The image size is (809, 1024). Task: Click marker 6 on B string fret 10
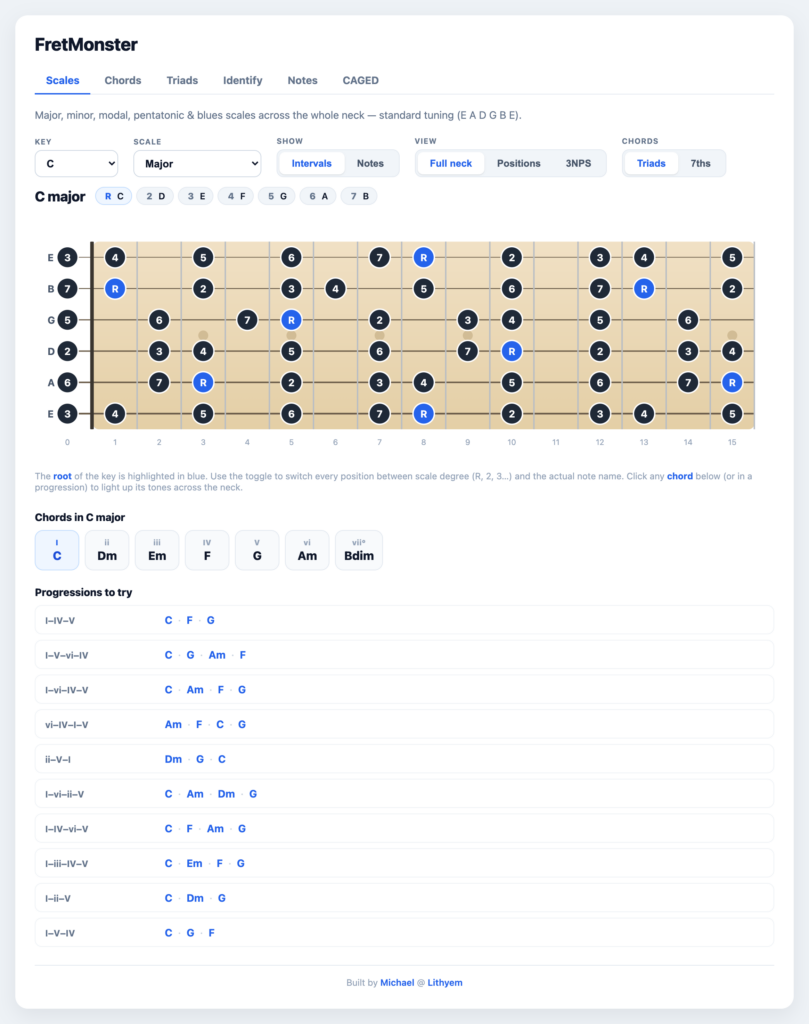(512, 289)
